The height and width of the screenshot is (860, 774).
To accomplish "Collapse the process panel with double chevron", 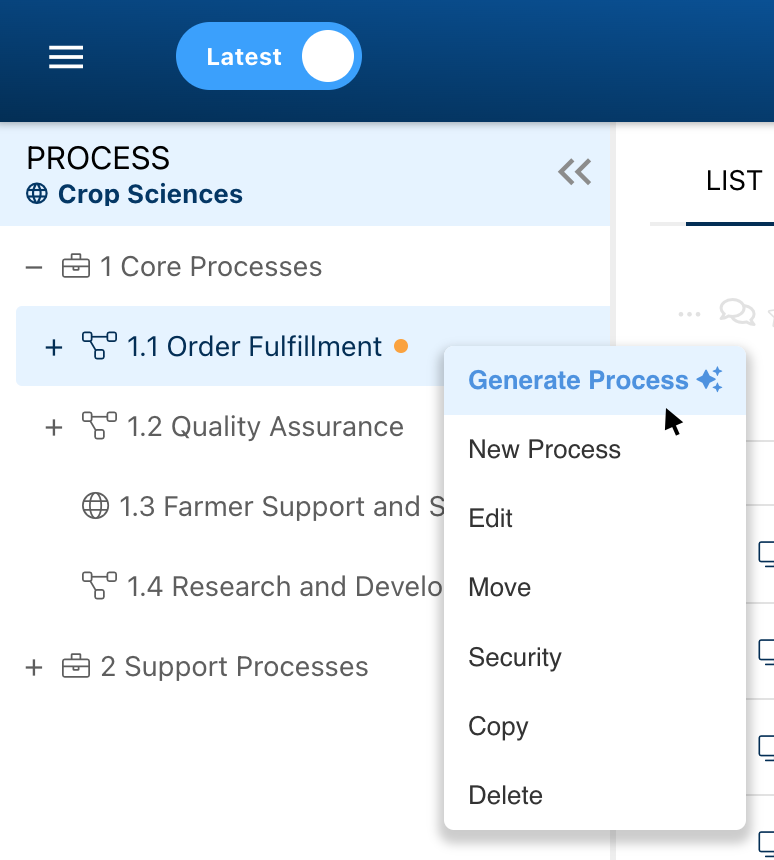I will click(x=574, y=173).
